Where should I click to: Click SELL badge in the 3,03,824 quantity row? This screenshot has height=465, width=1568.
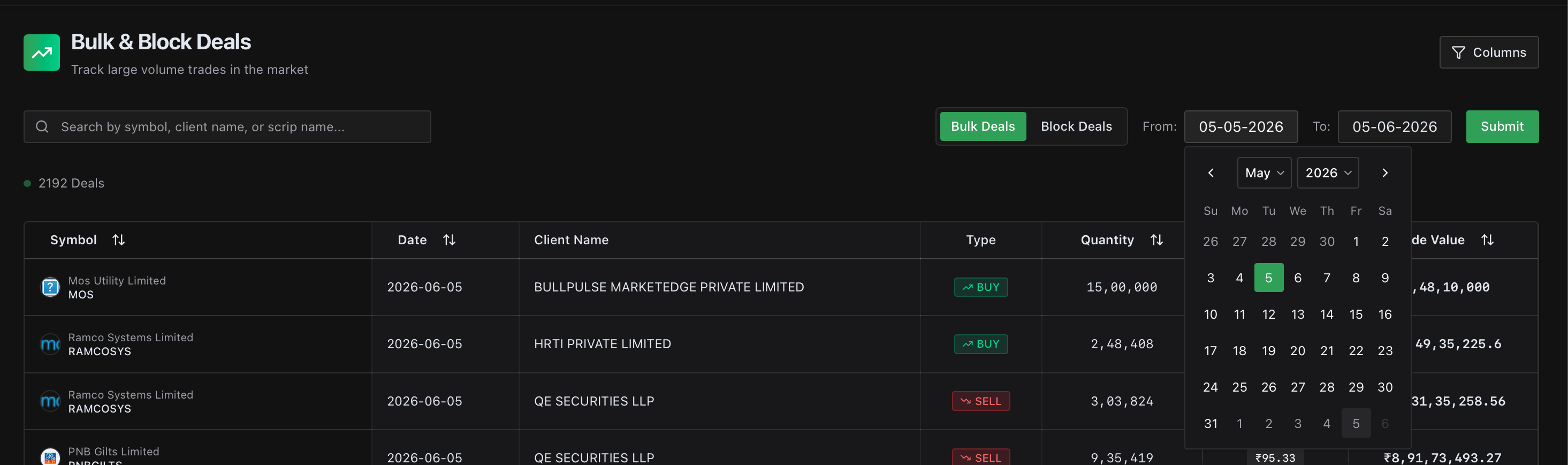coord(980,401)
